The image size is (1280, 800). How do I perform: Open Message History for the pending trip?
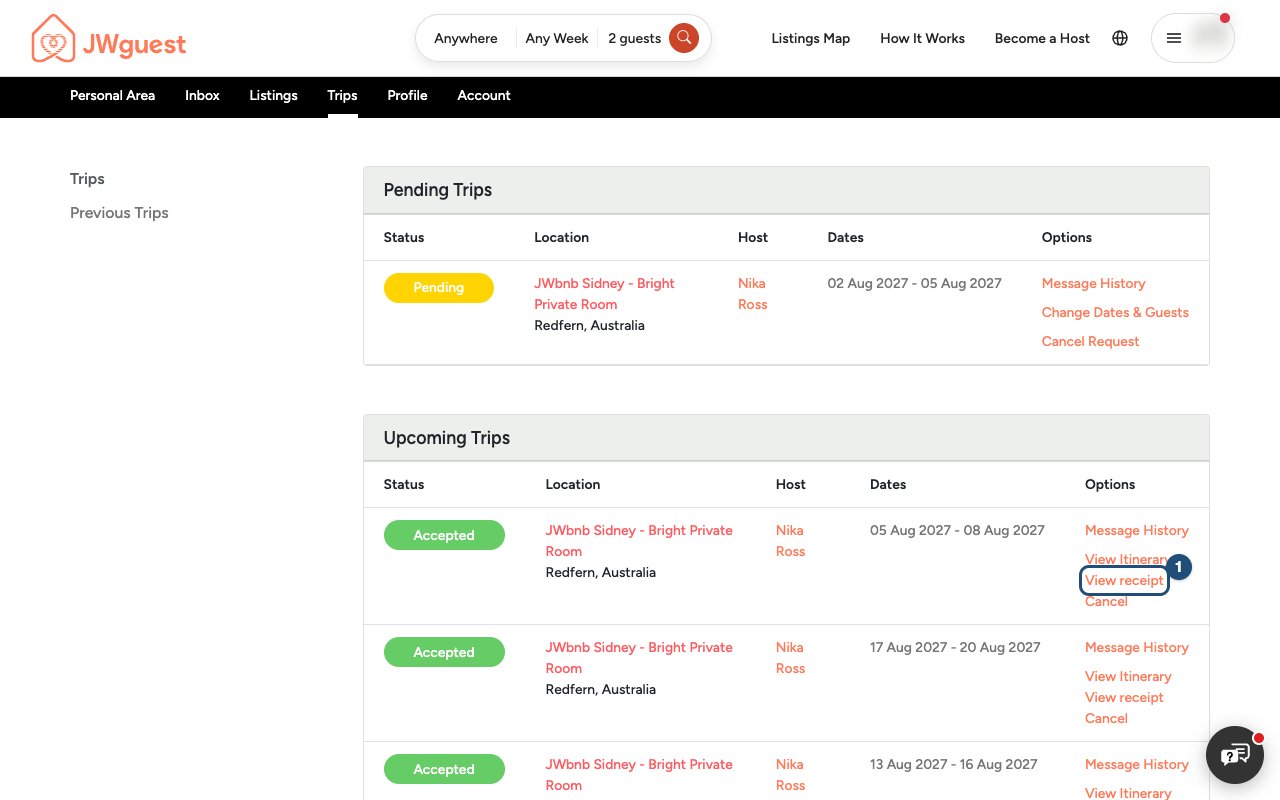(x=1093, y=284)
